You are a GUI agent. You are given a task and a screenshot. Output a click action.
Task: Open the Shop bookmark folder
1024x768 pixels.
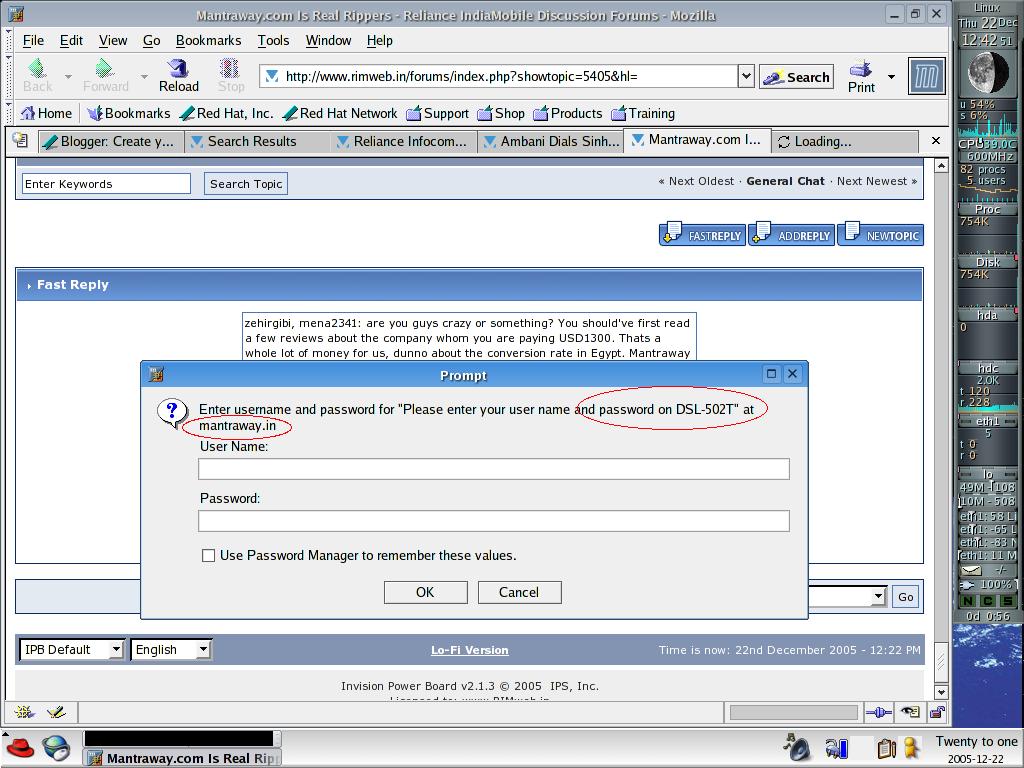pos(501,113)
